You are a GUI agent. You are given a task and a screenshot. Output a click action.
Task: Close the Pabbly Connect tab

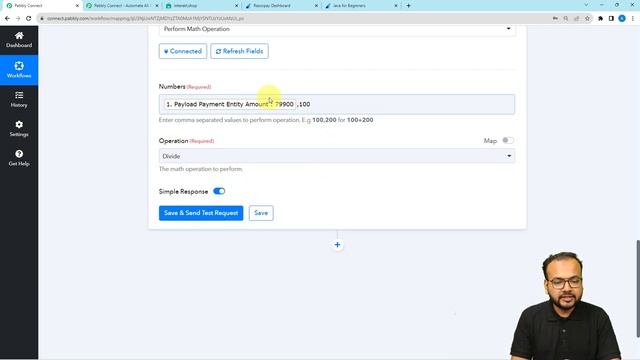[77, 6]
